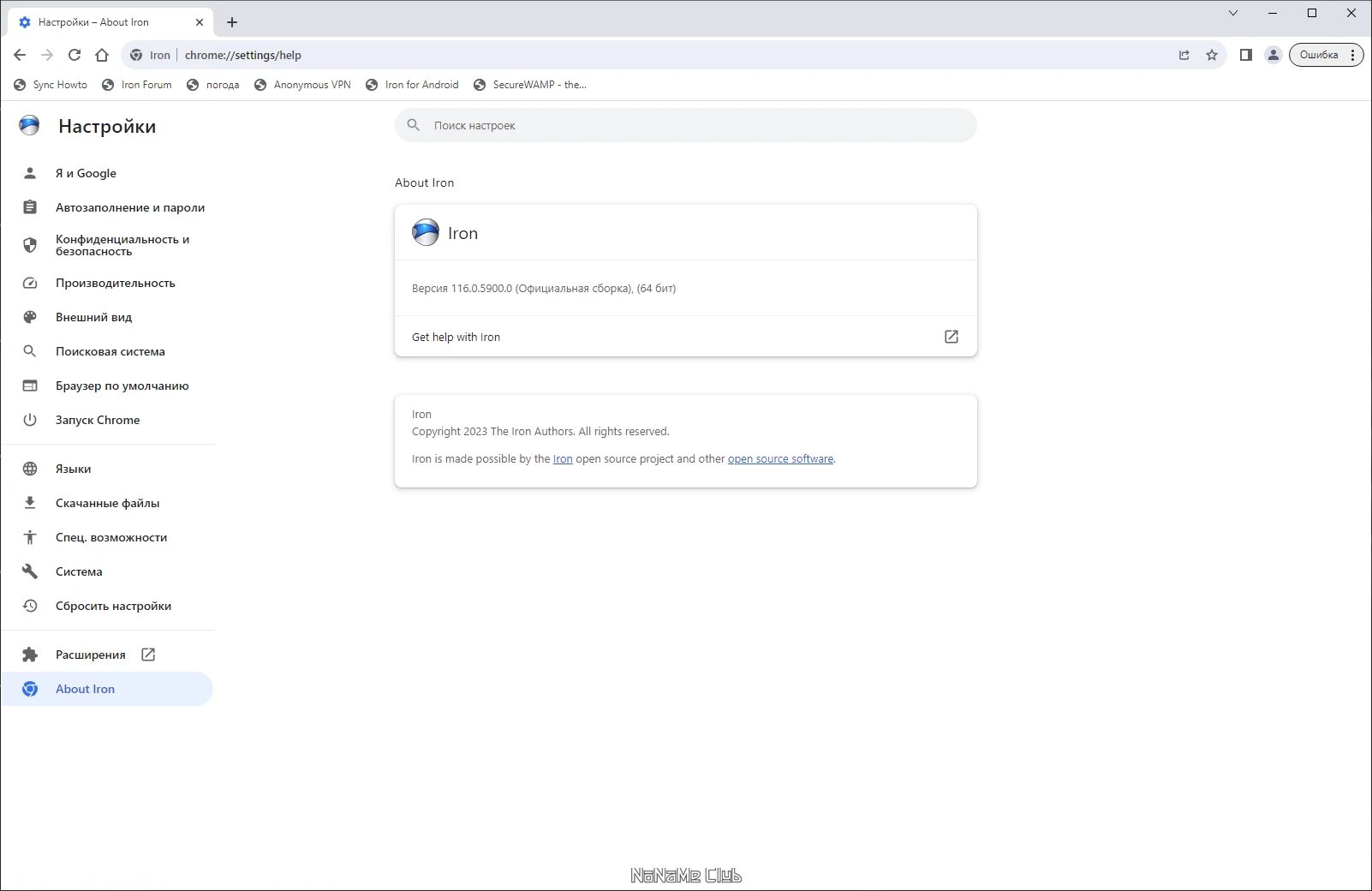Follow the open source software link

point(780,459)
